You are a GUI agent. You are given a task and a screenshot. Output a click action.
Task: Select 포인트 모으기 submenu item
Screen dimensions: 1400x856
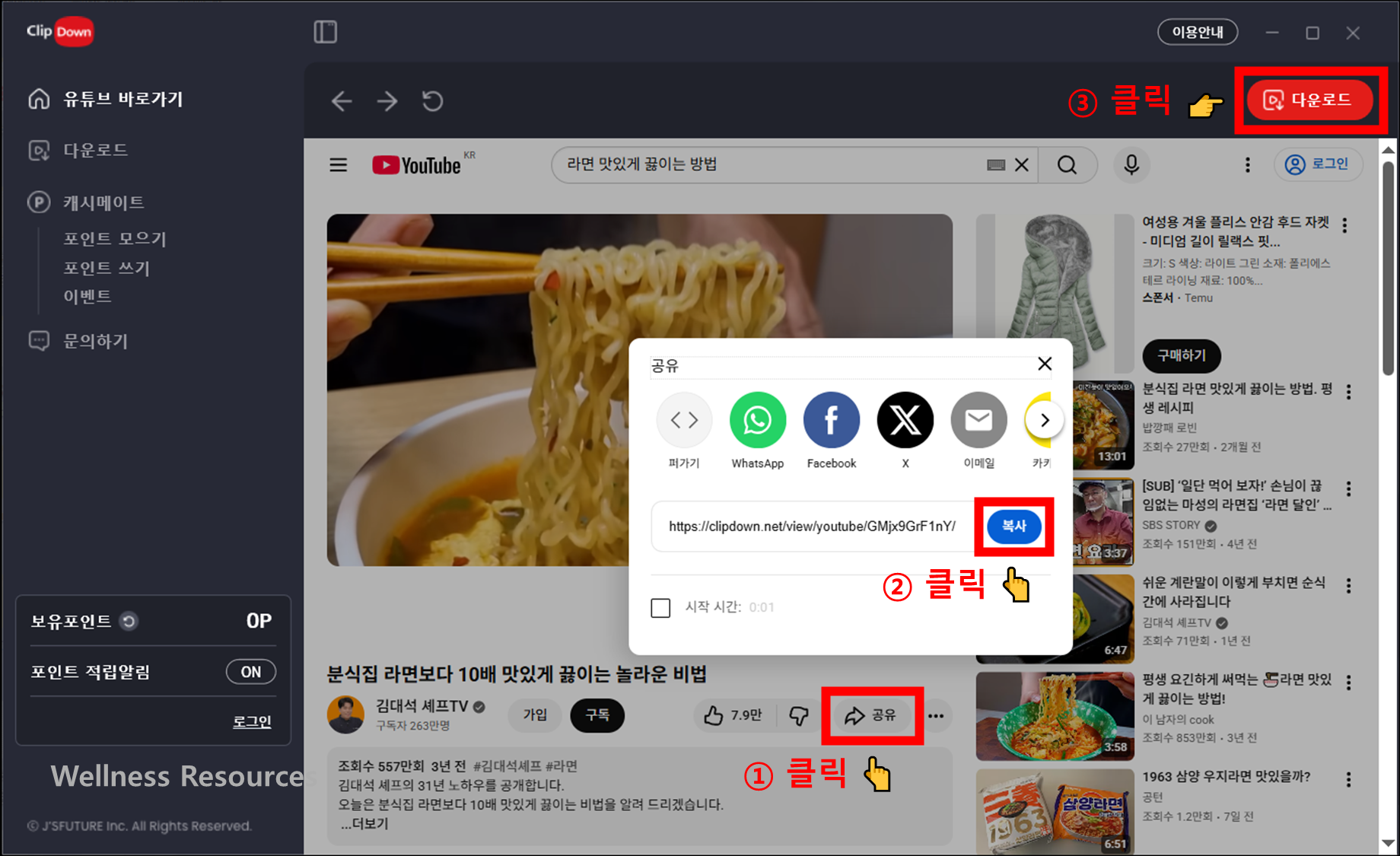(x=115, y=239)
